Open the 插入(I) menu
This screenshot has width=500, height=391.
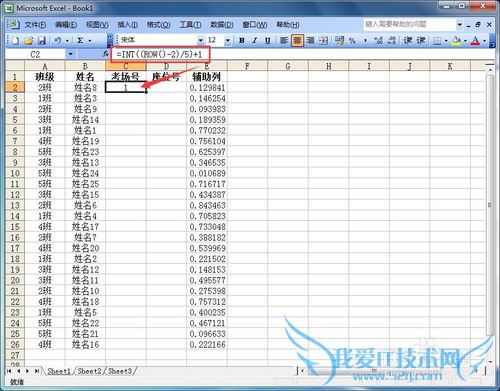pos(128,25)
